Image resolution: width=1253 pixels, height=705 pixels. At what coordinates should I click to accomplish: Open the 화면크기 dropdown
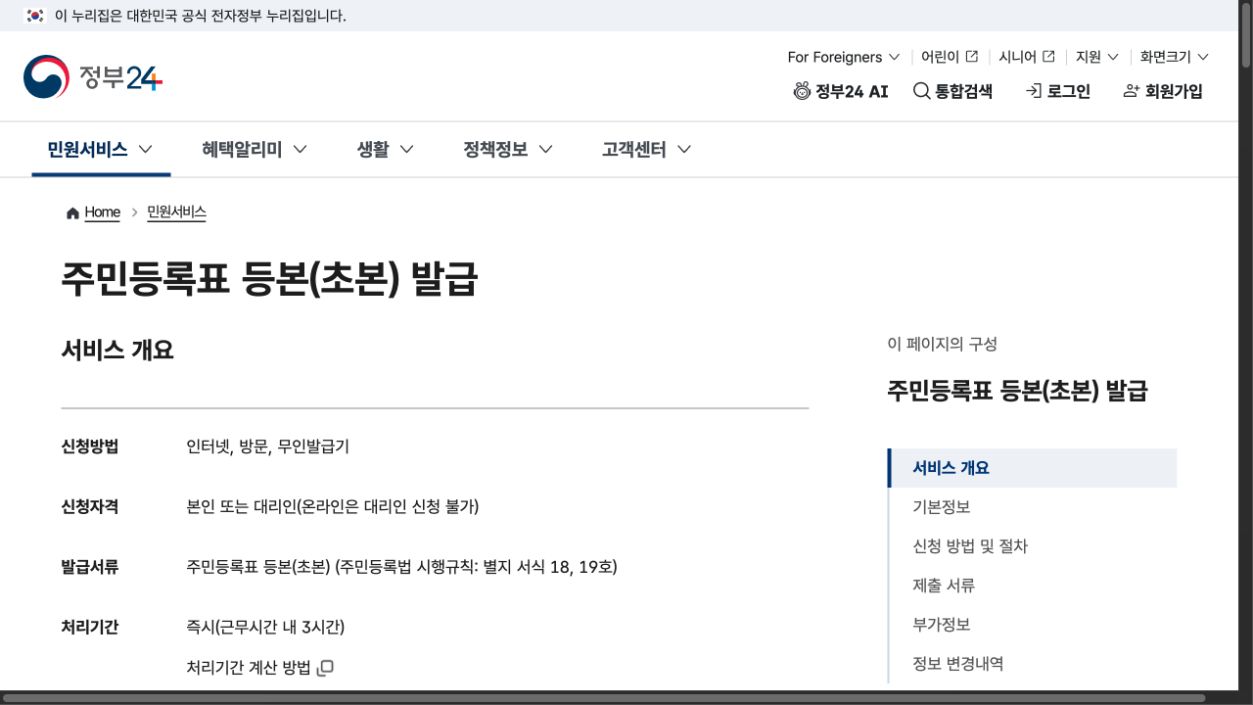[x=1174, y=57]
